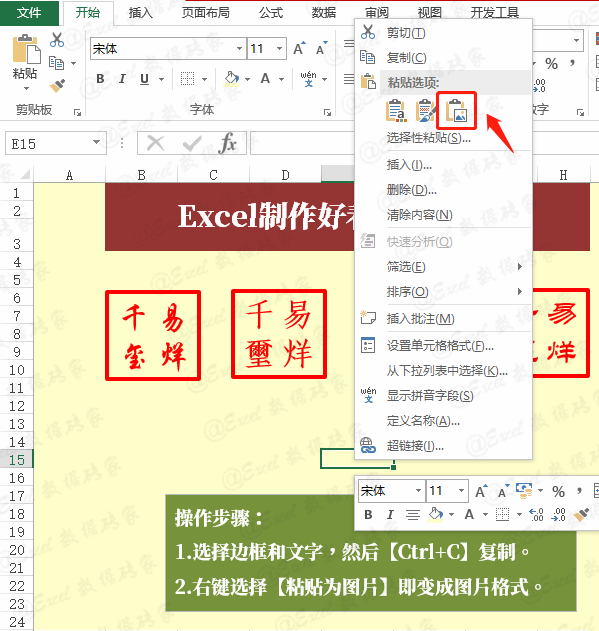The height and width of the screenshot is (631, 599).
Task: Click the mini toolbar percent style icon
Action: point(558,492)
